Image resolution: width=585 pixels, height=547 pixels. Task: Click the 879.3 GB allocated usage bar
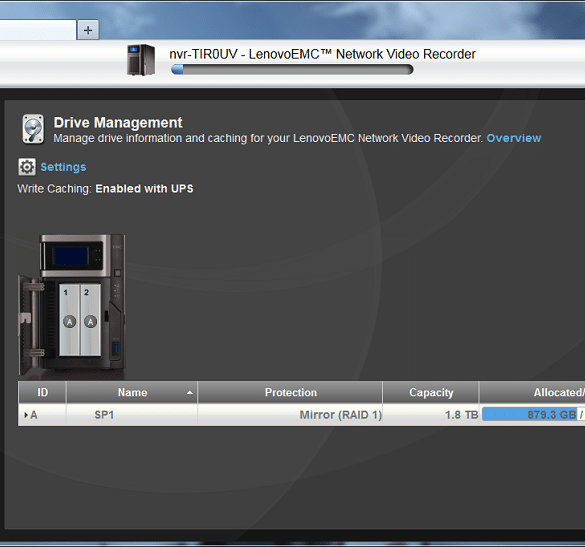533,414
